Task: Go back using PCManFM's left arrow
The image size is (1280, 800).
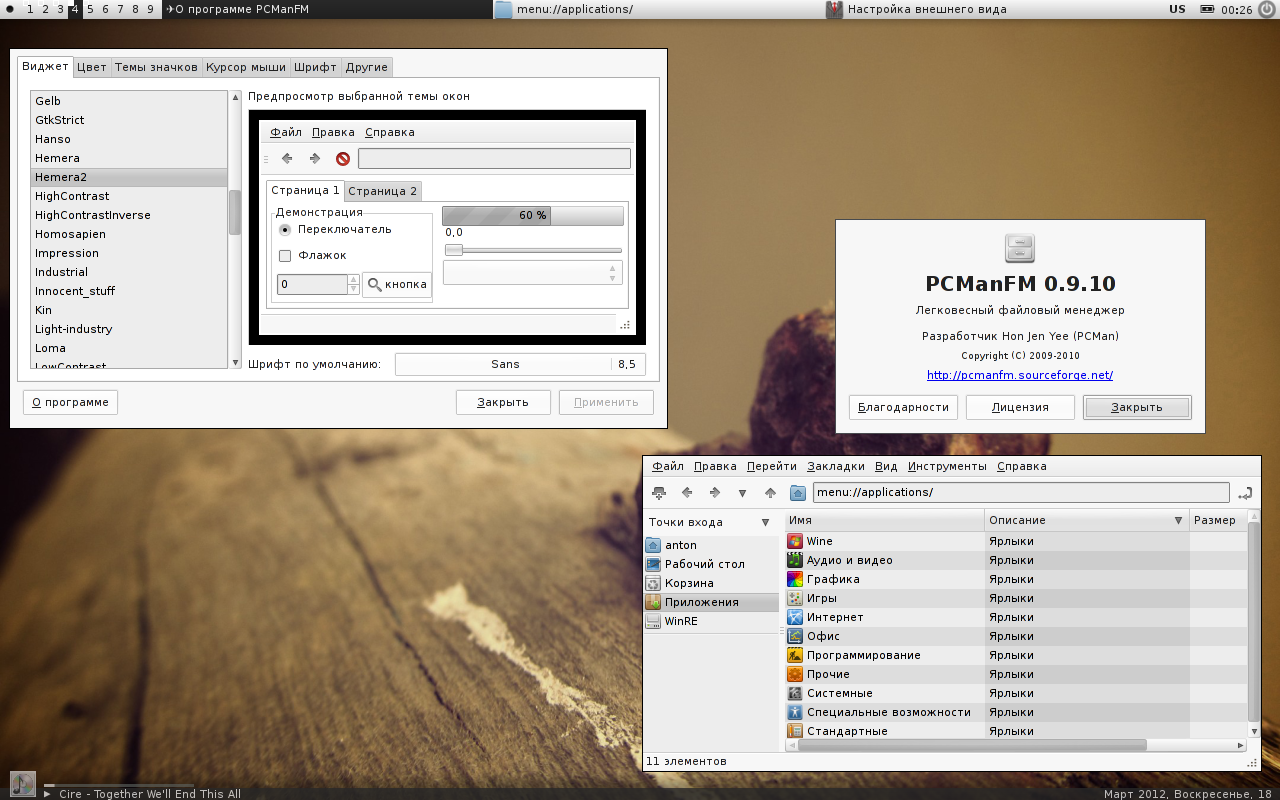Action: (687, 492)
